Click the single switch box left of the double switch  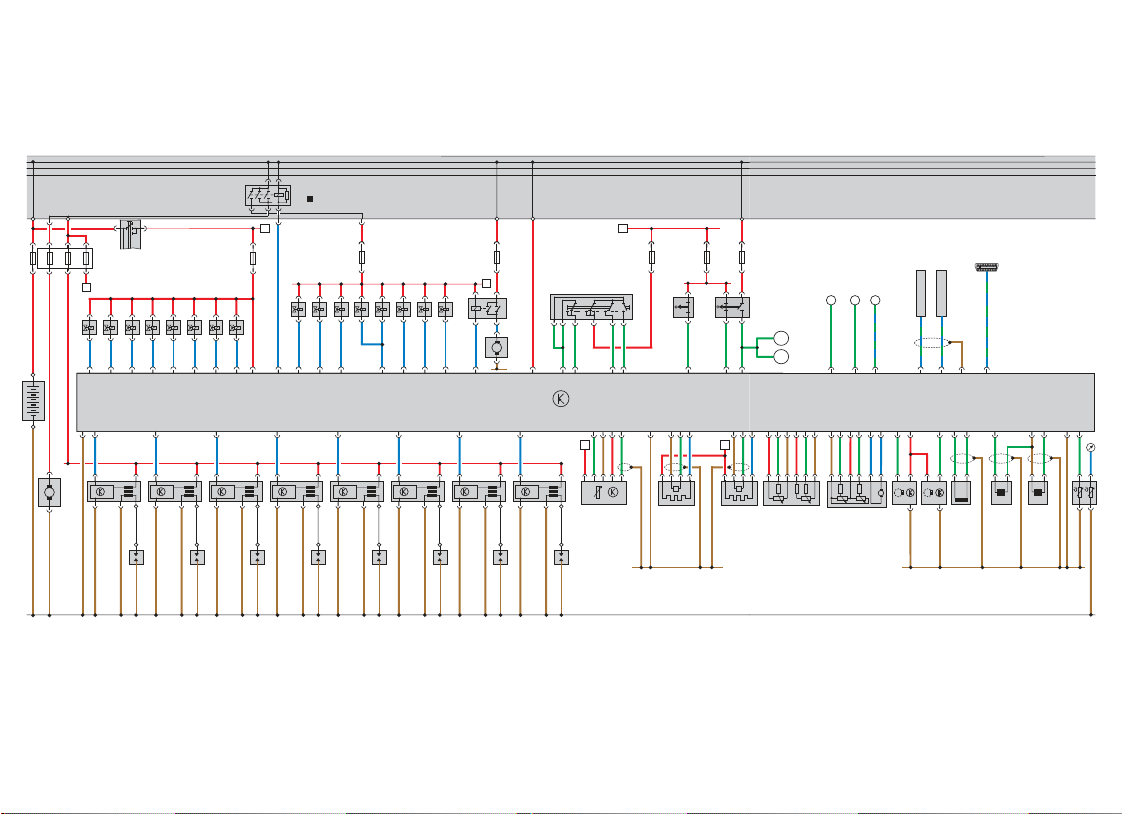[683, 308]
